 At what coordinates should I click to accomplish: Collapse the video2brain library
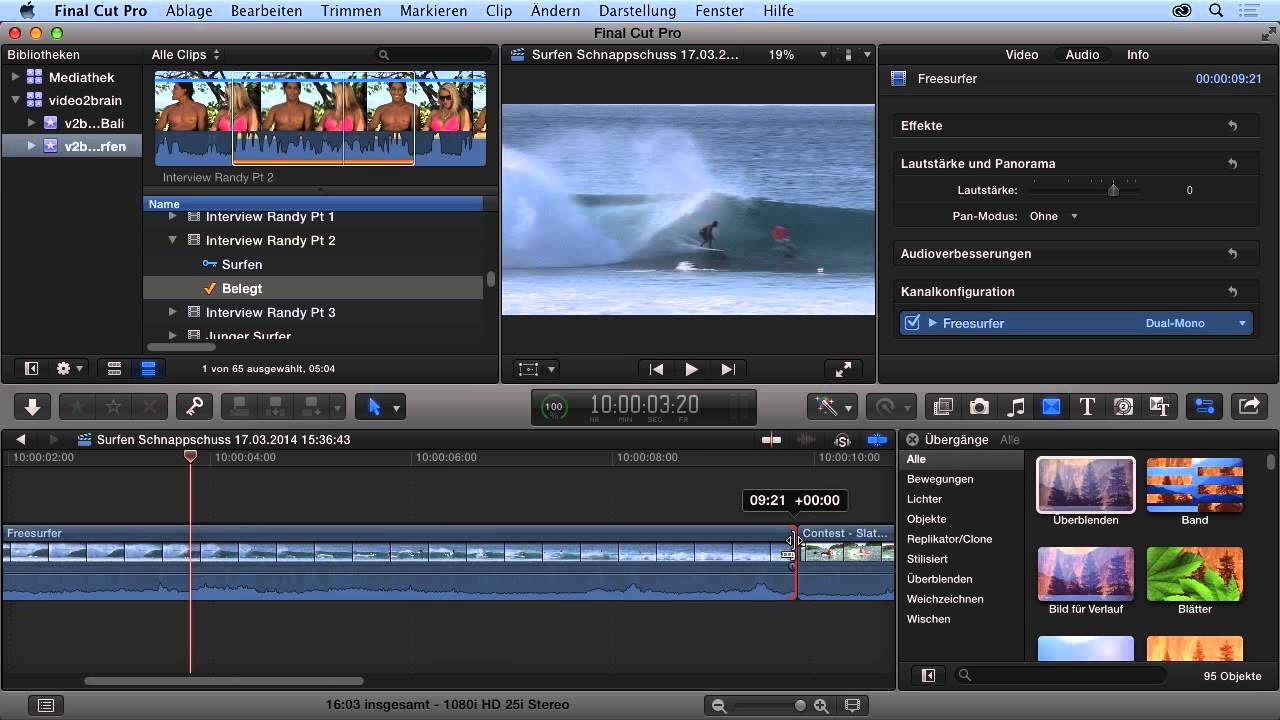click(15, 100)
